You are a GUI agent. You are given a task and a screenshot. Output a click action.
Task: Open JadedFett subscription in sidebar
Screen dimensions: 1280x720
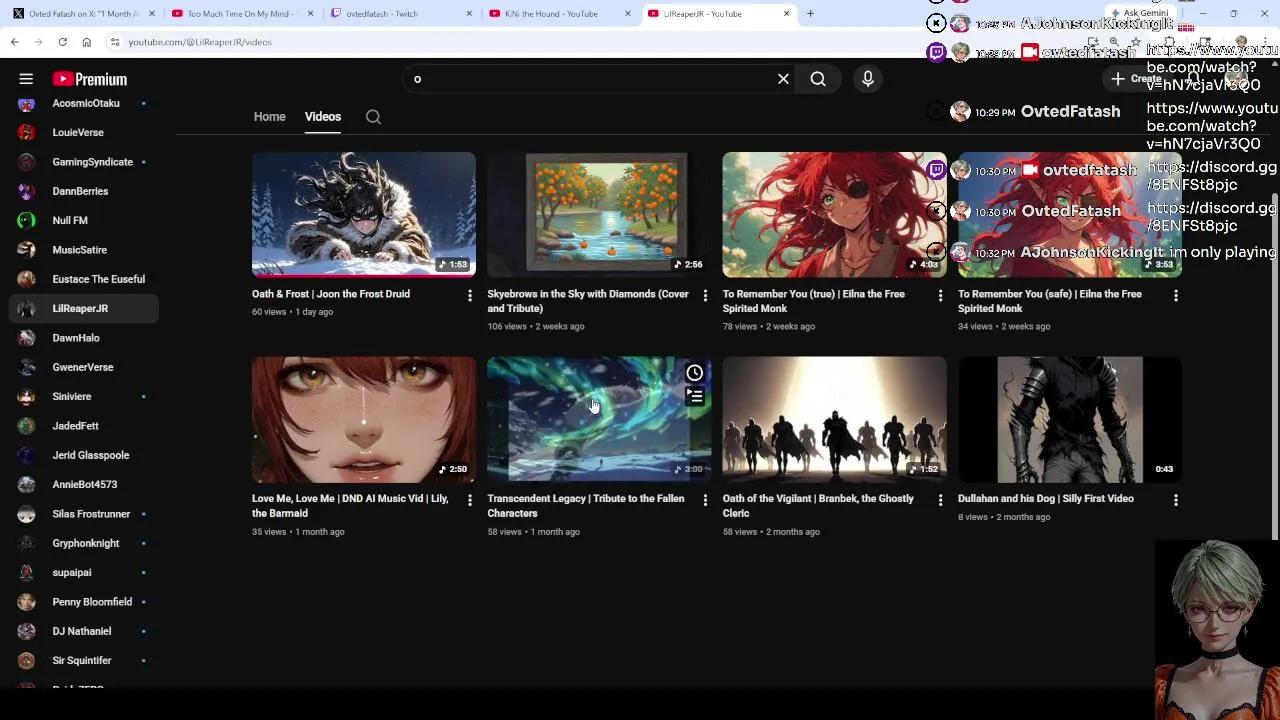(x=83, y=426)
